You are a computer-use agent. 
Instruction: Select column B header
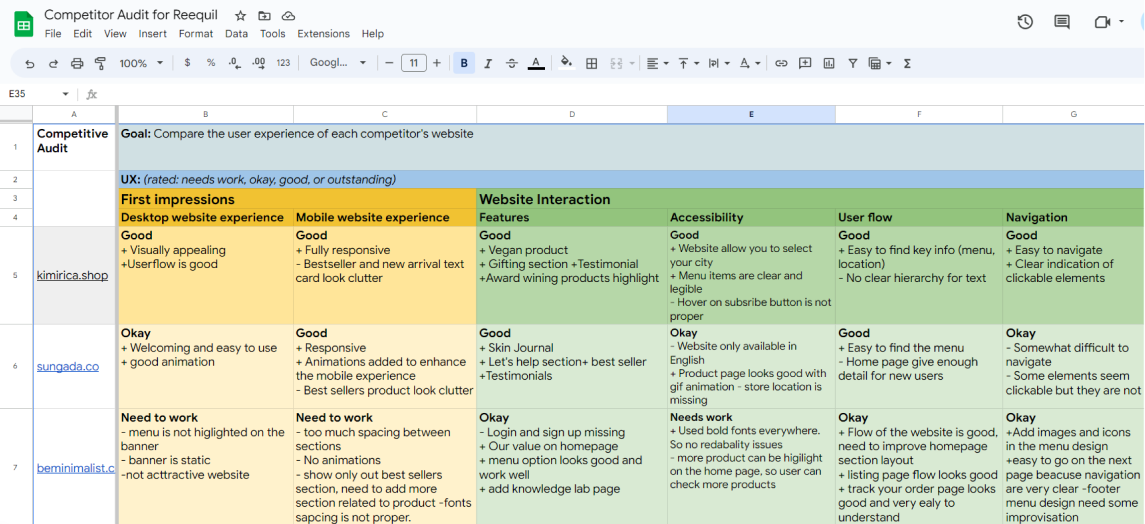[206, 115]
